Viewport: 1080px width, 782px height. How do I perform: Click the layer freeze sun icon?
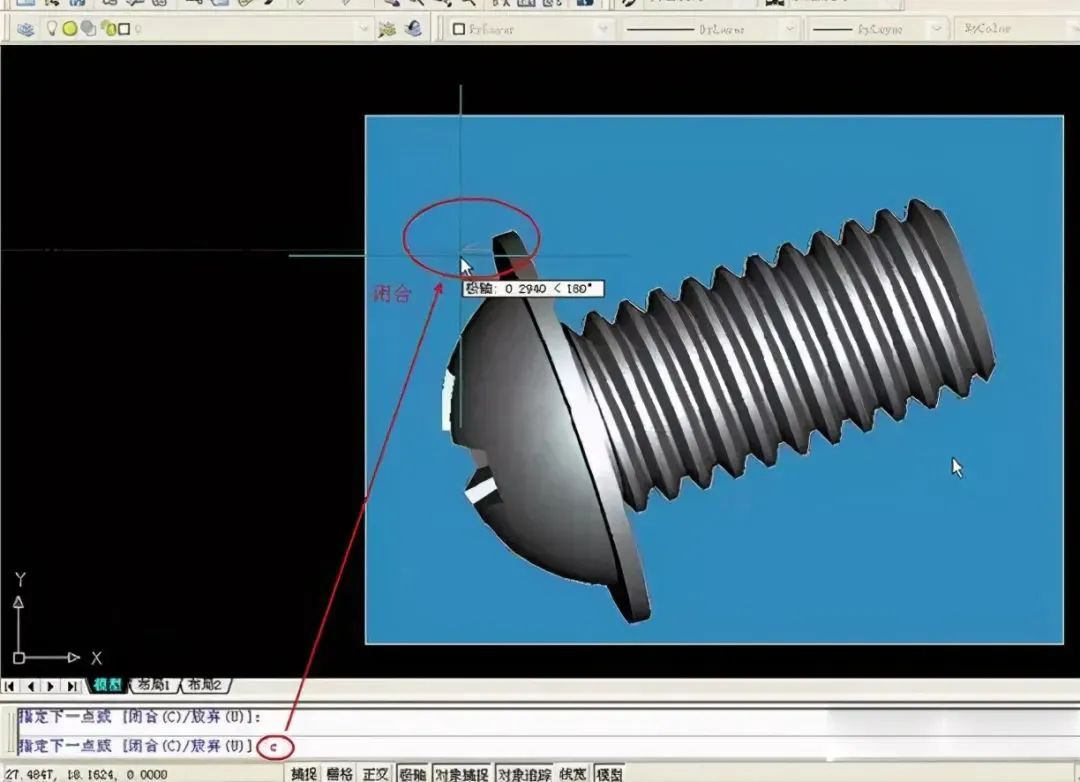(x=70, y=29)
